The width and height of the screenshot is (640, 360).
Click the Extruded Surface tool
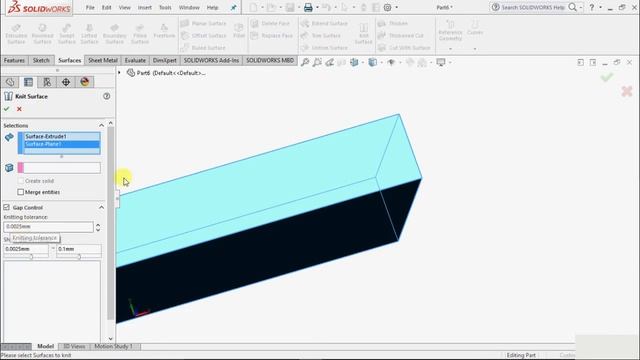pos(16,34)
